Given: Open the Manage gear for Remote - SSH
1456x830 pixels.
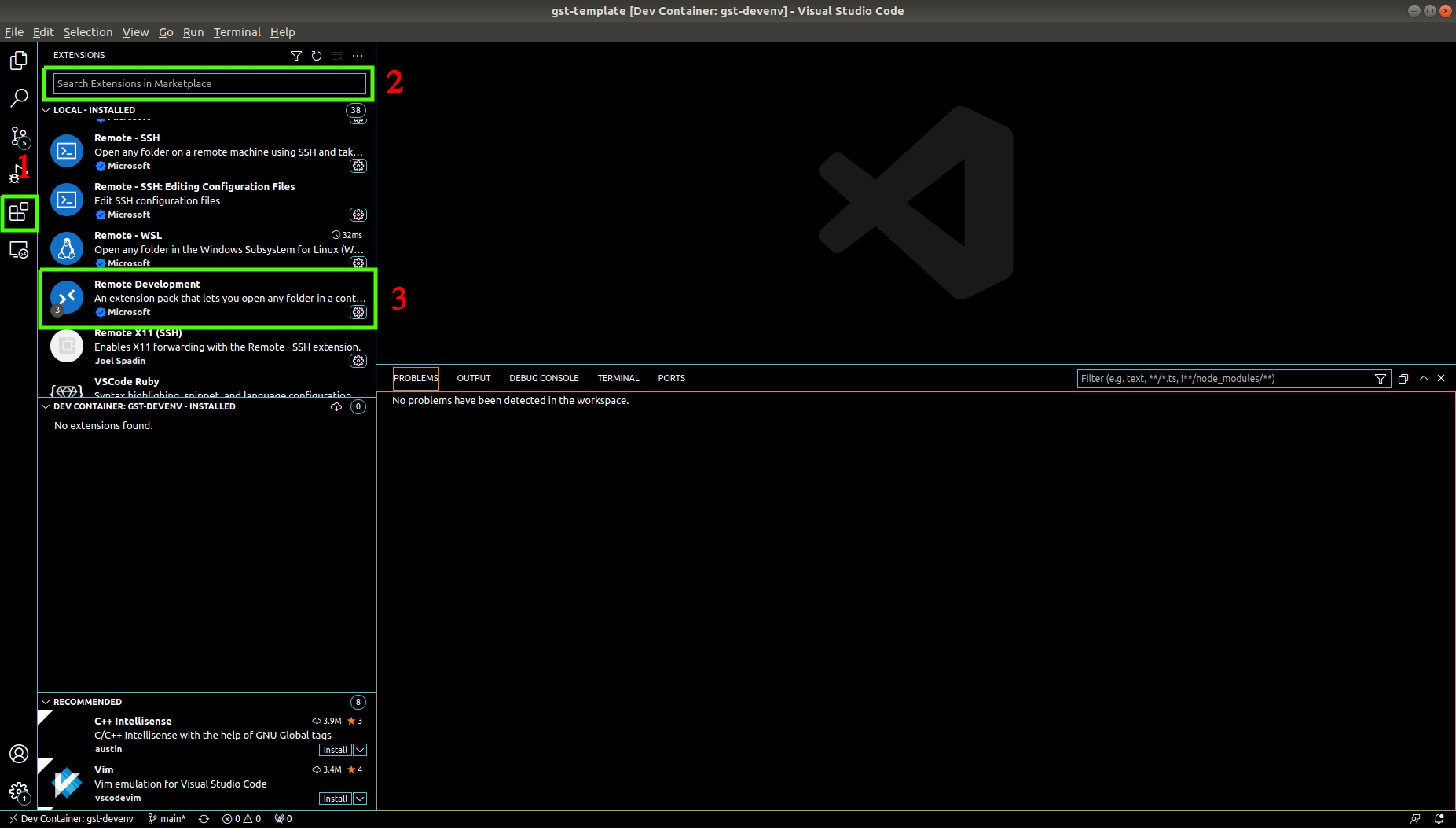Looking at the screenshot, I should click(358, 166).
